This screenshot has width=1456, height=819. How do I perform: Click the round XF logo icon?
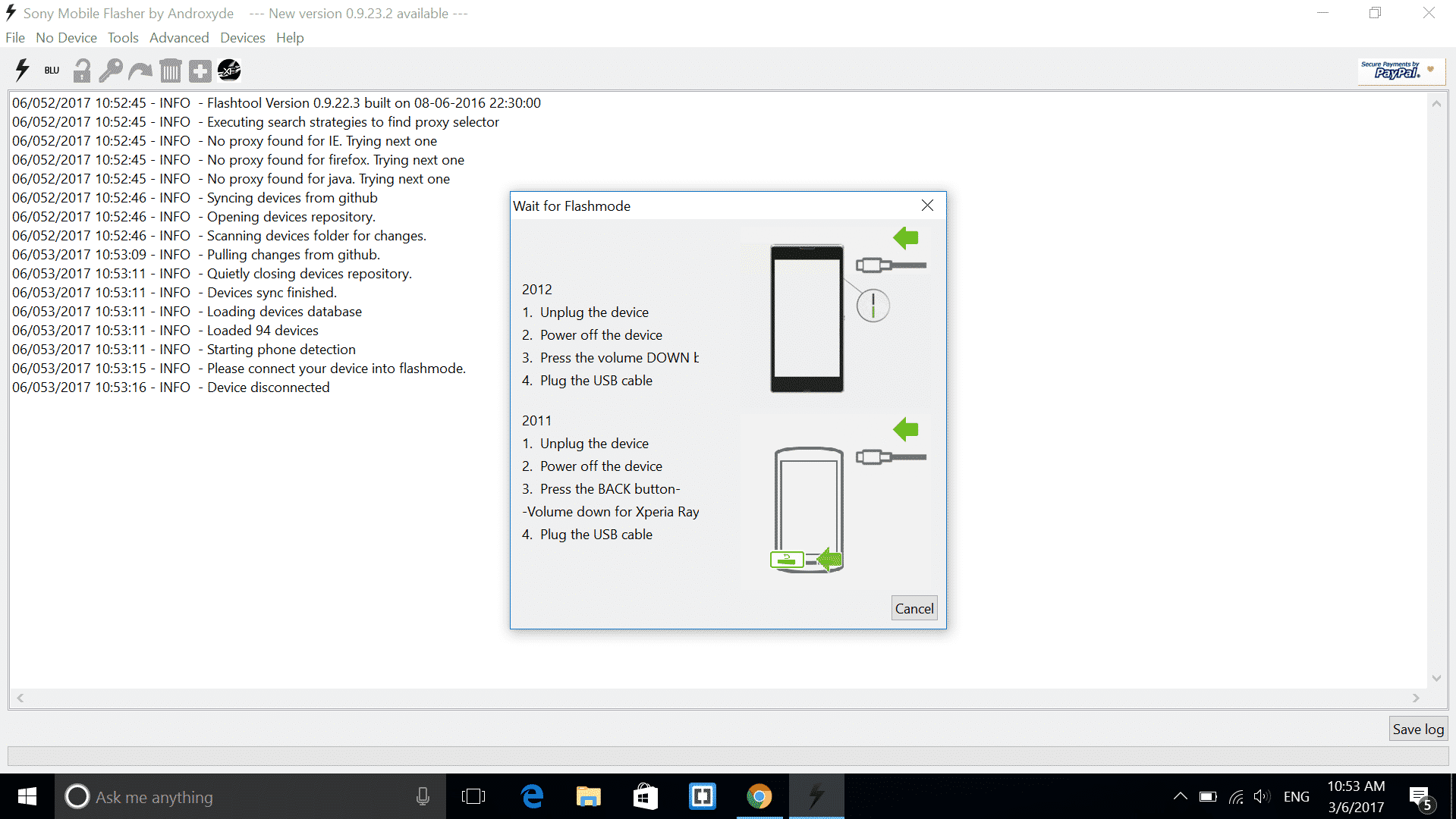click(x=229, y=71)
